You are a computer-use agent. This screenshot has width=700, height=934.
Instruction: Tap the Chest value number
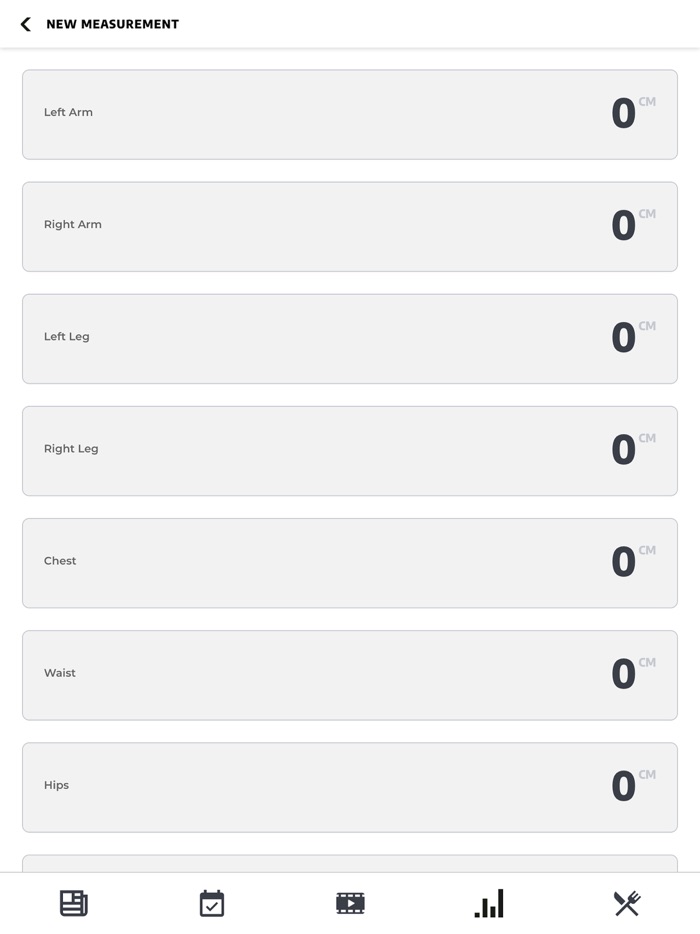(623, 563)
